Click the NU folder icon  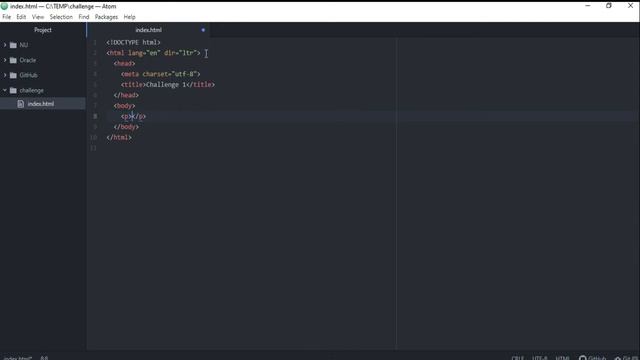(x=13, y=45)
